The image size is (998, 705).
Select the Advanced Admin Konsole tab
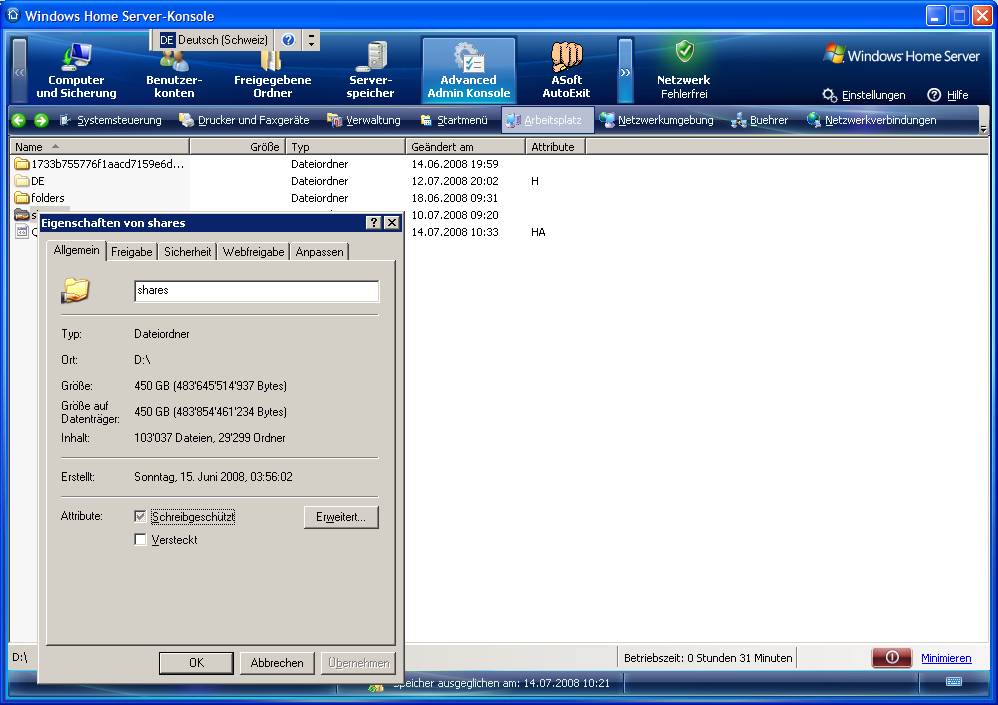coord(468,70)
